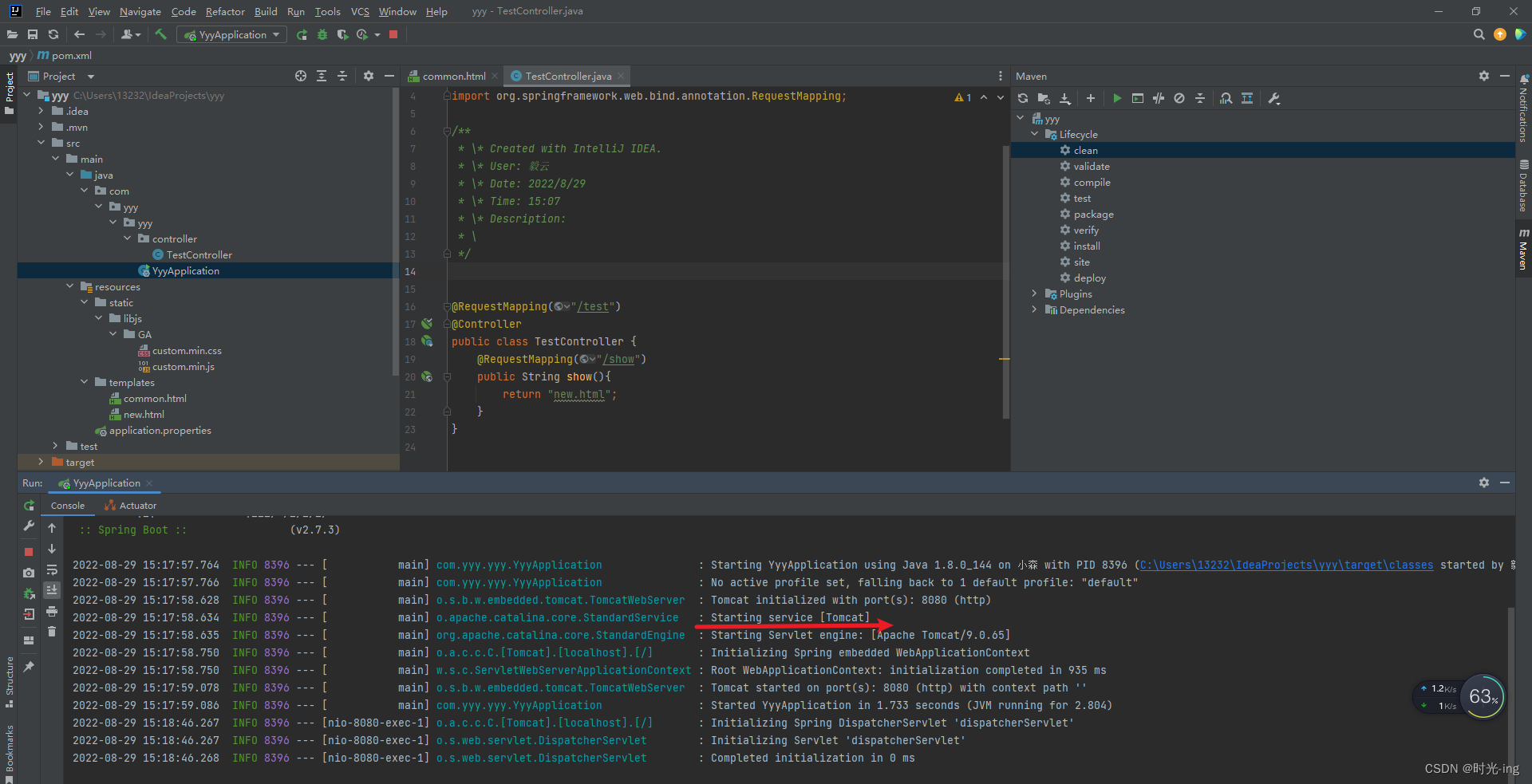Open the target\classes path link in console

coord(1286,565)
